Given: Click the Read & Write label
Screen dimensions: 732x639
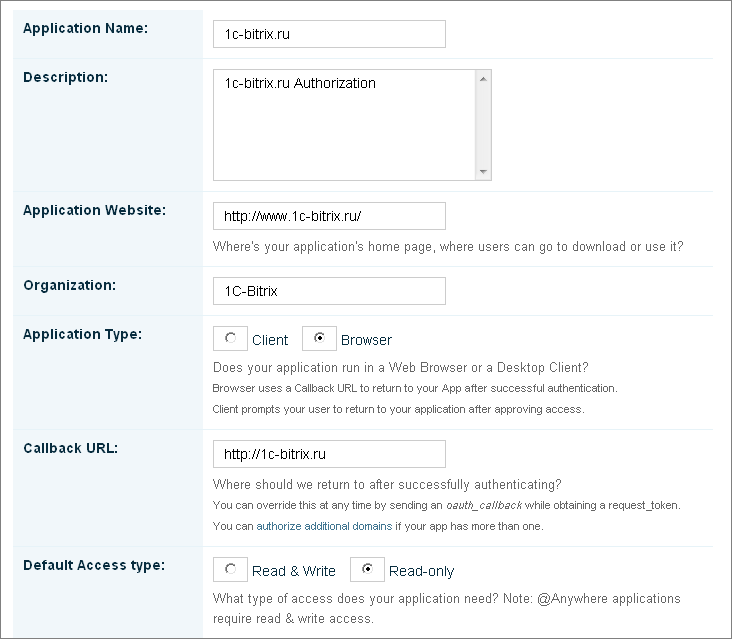Looking at the screenshot, I should click(294, 571).
